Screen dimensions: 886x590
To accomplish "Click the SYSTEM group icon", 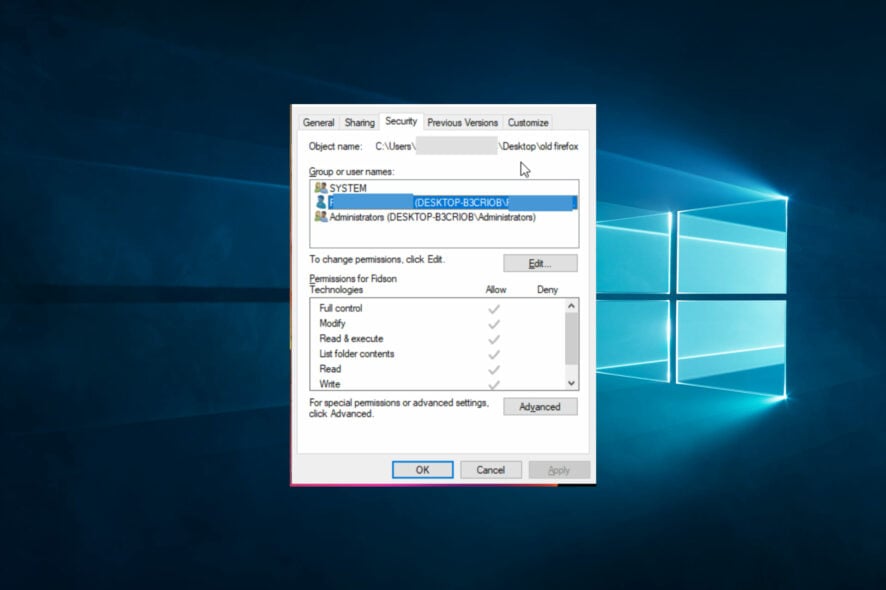I will click(x=321, y=188).
